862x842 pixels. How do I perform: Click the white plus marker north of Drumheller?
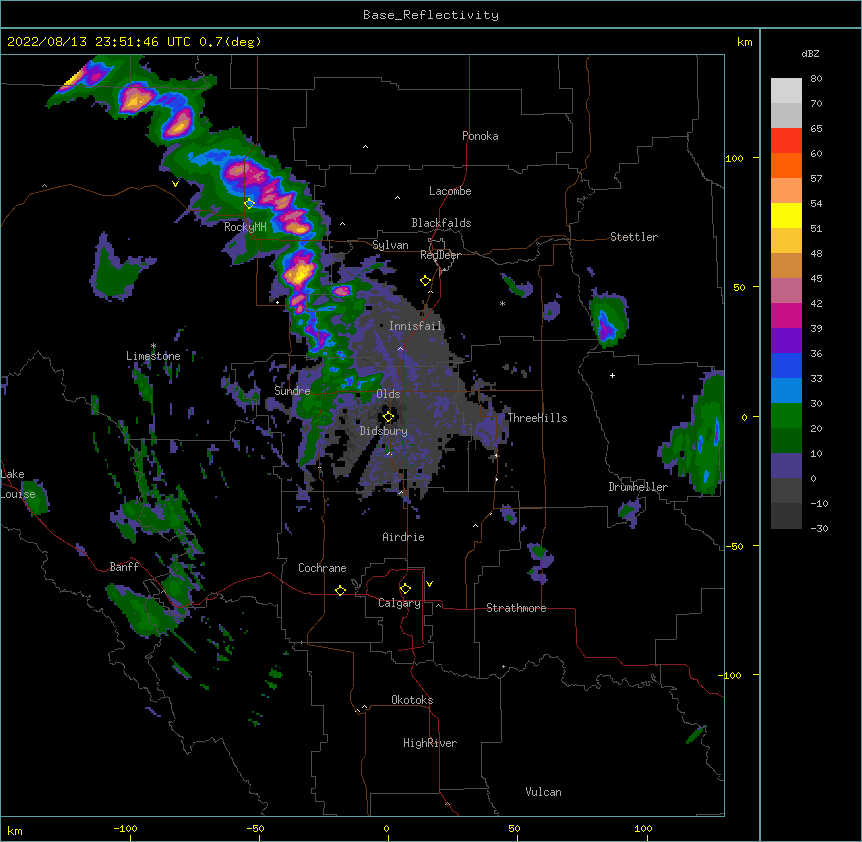612,375
